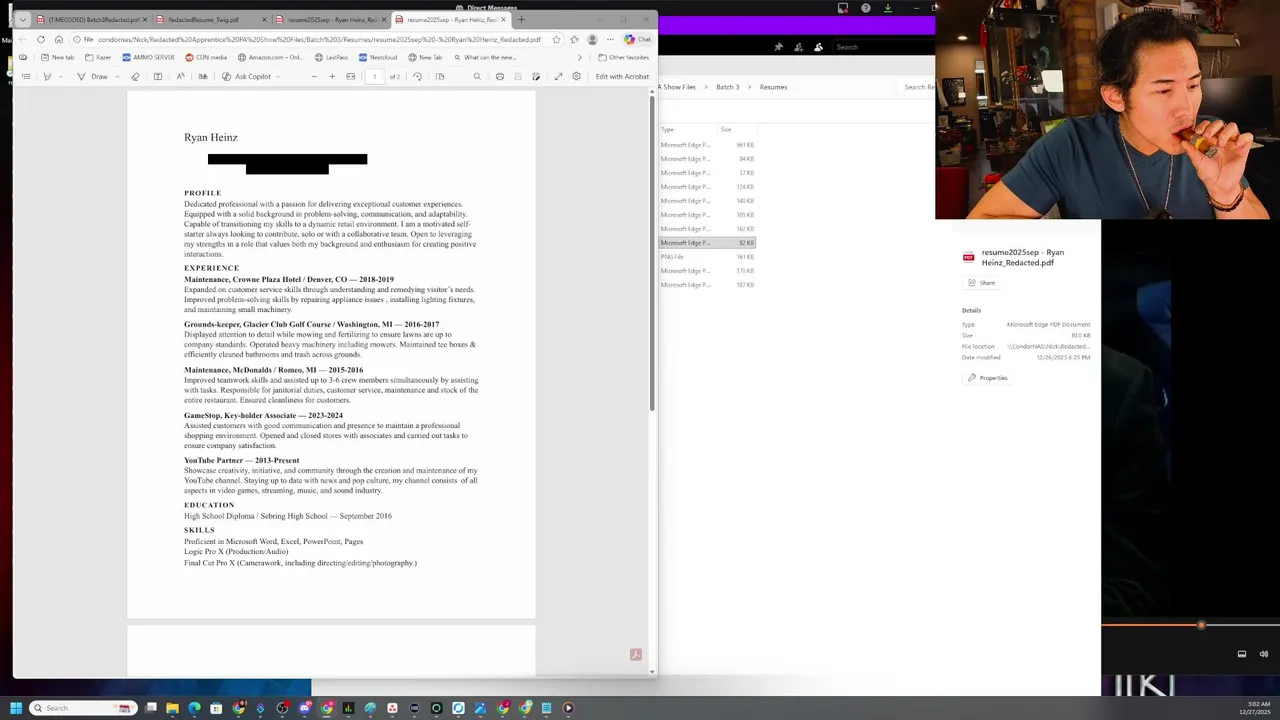Show more favorites with chevron
This screenshot has width=1280, height=720.
click(579, 57)
